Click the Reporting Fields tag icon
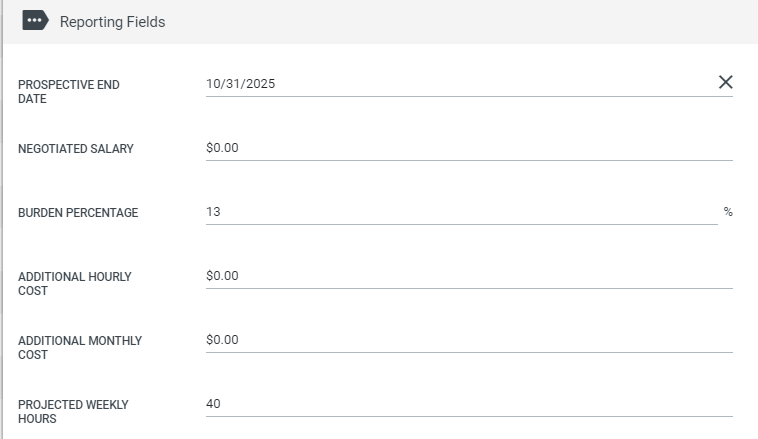The width and height of the screenshot is (758, 439). point(35,20)
